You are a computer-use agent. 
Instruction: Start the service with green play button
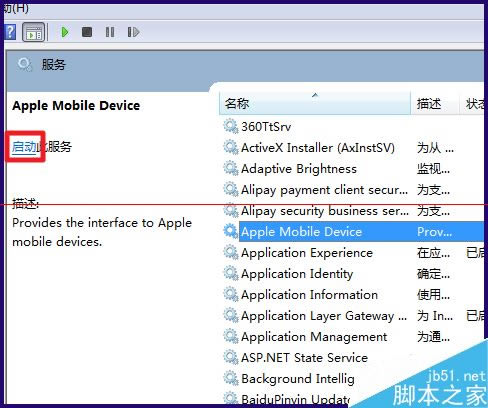(65, 32)
